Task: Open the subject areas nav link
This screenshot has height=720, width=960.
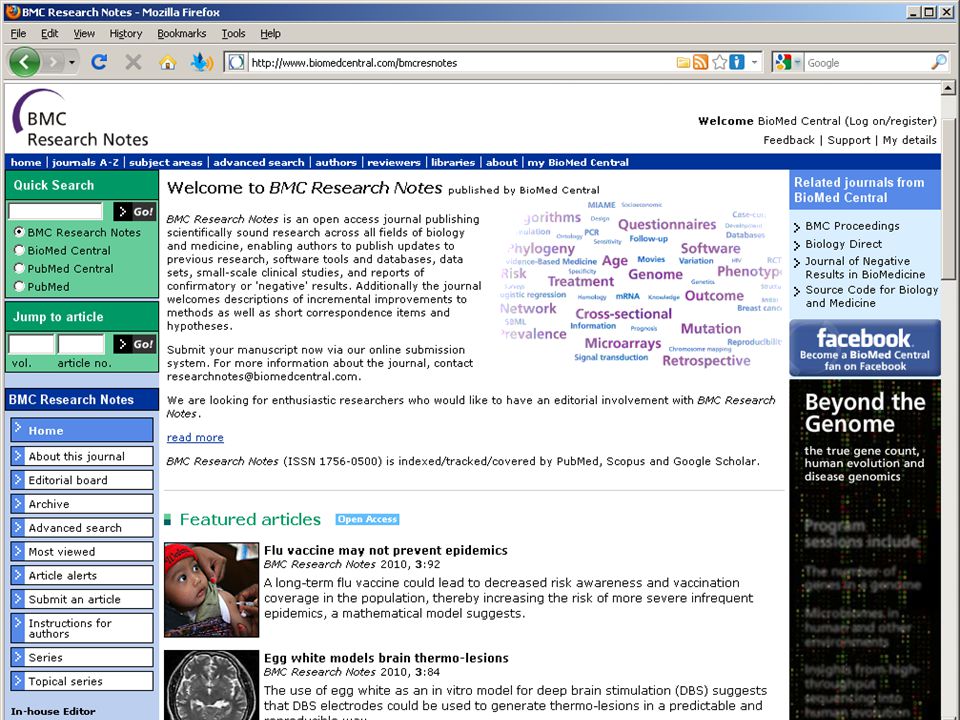Action: coord(165,162)
